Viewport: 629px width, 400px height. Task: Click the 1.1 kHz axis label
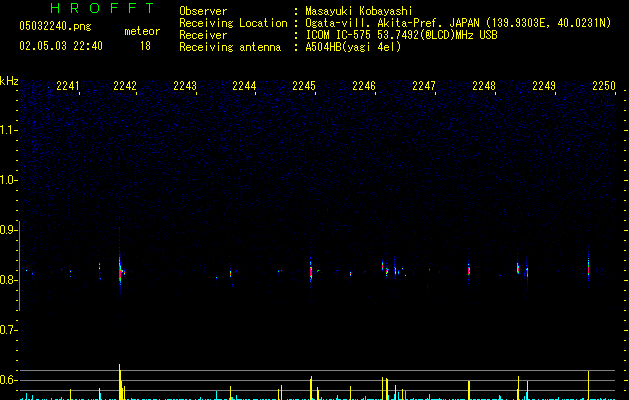pyautogui.click(x=8, y=130)
